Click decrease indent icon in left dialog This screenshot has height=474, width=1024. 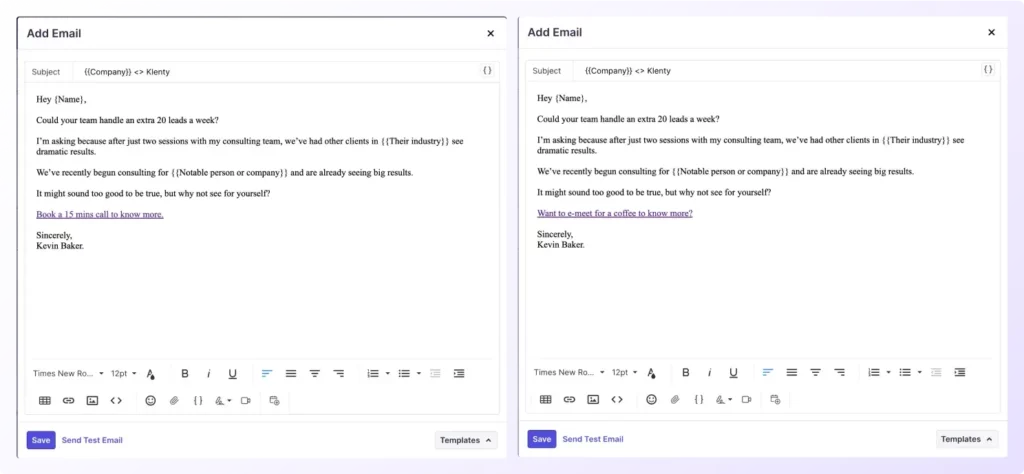point(436,373)
